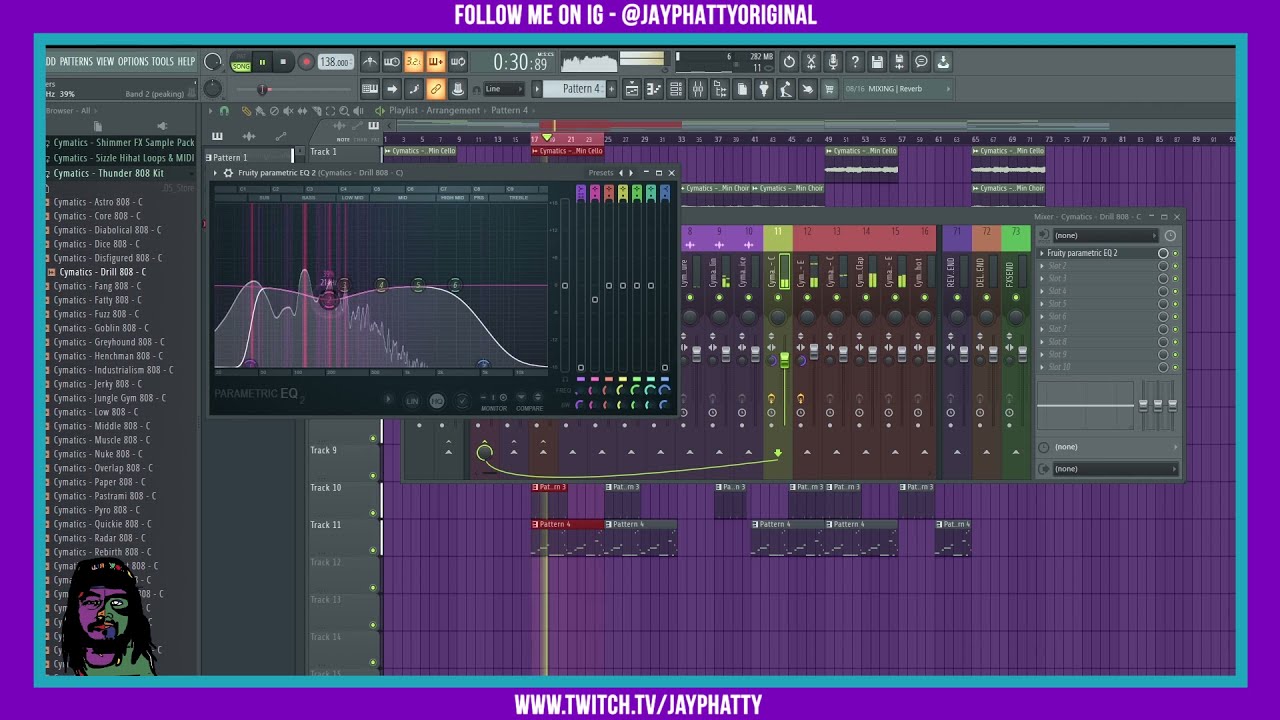Adjust EQ main level slider left of the band sliders

pyautogui.click(x=565, y=286)
